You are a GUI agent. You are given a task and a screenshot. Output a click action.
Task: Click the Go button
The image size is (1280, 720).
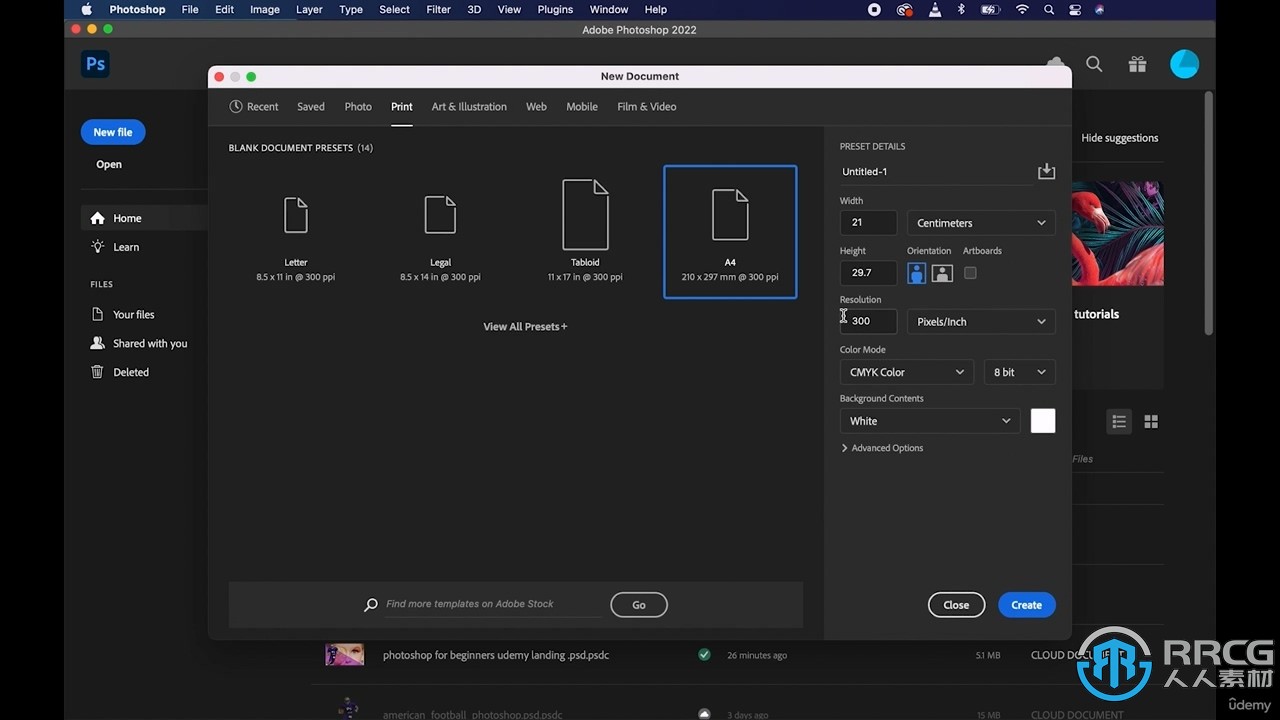639,605
